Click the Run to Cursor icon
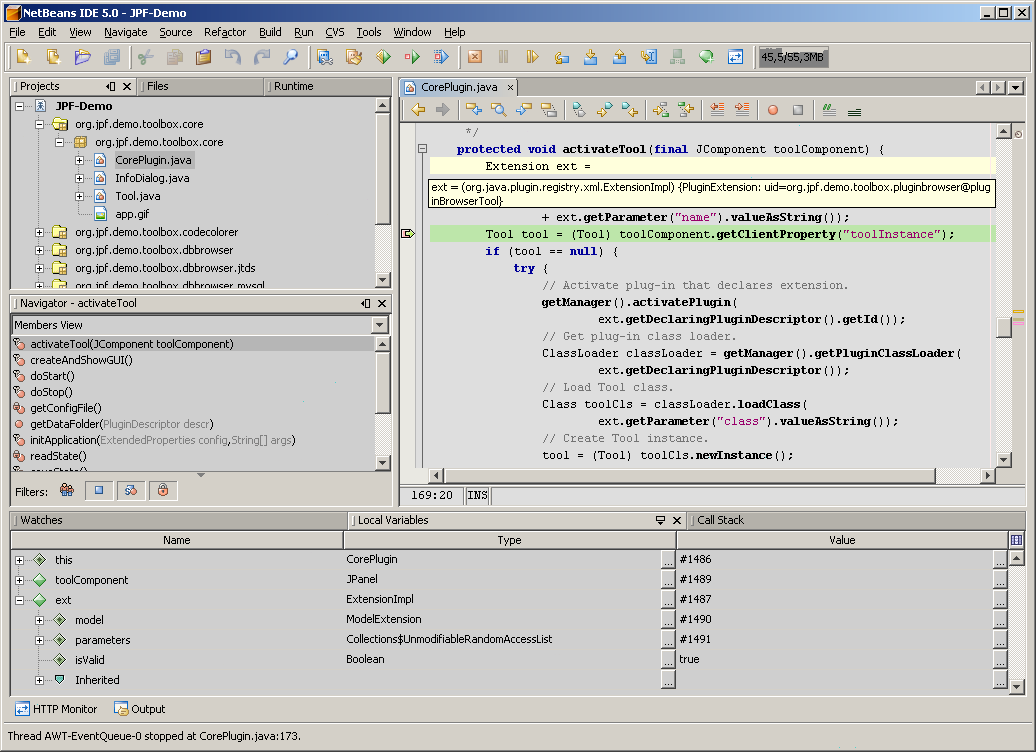The image size is (1036, 752). [x=649, y=57]
